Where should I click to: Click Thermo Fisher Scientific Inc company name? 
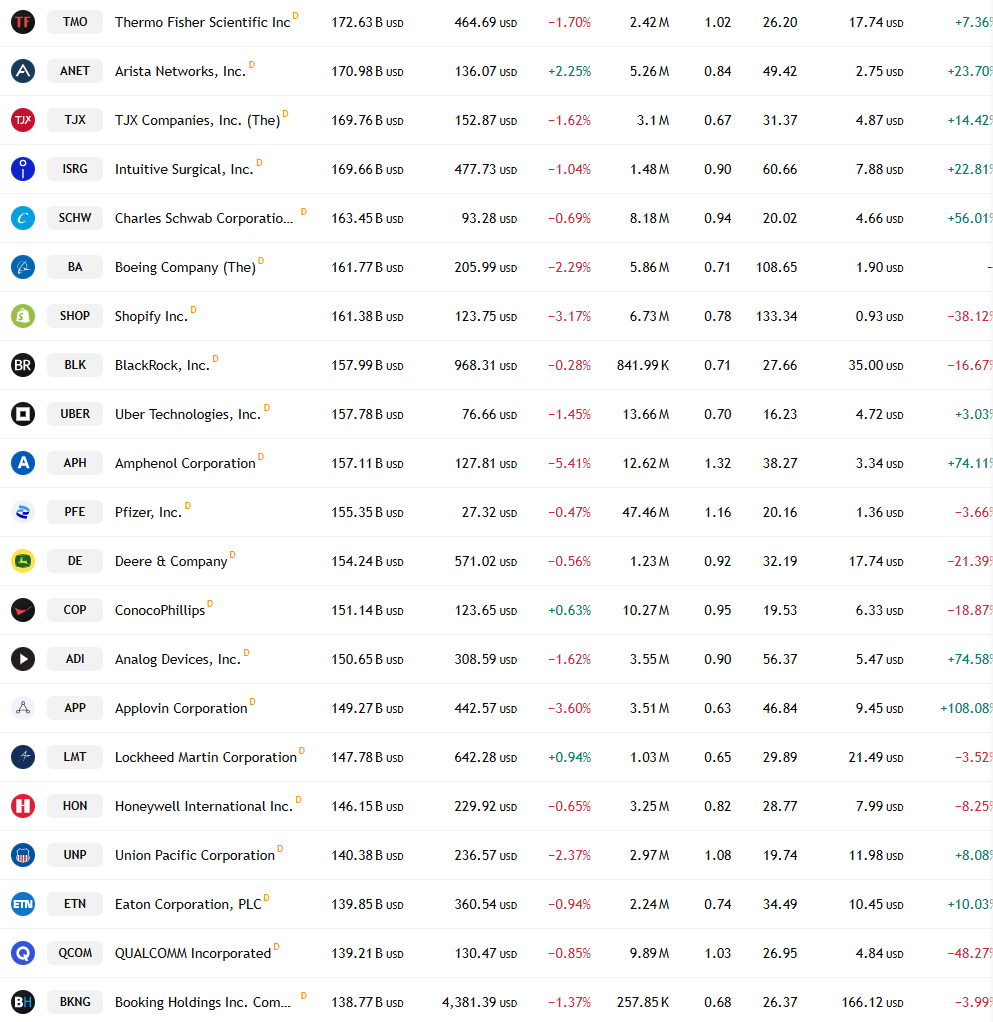(x=203, y=23)
